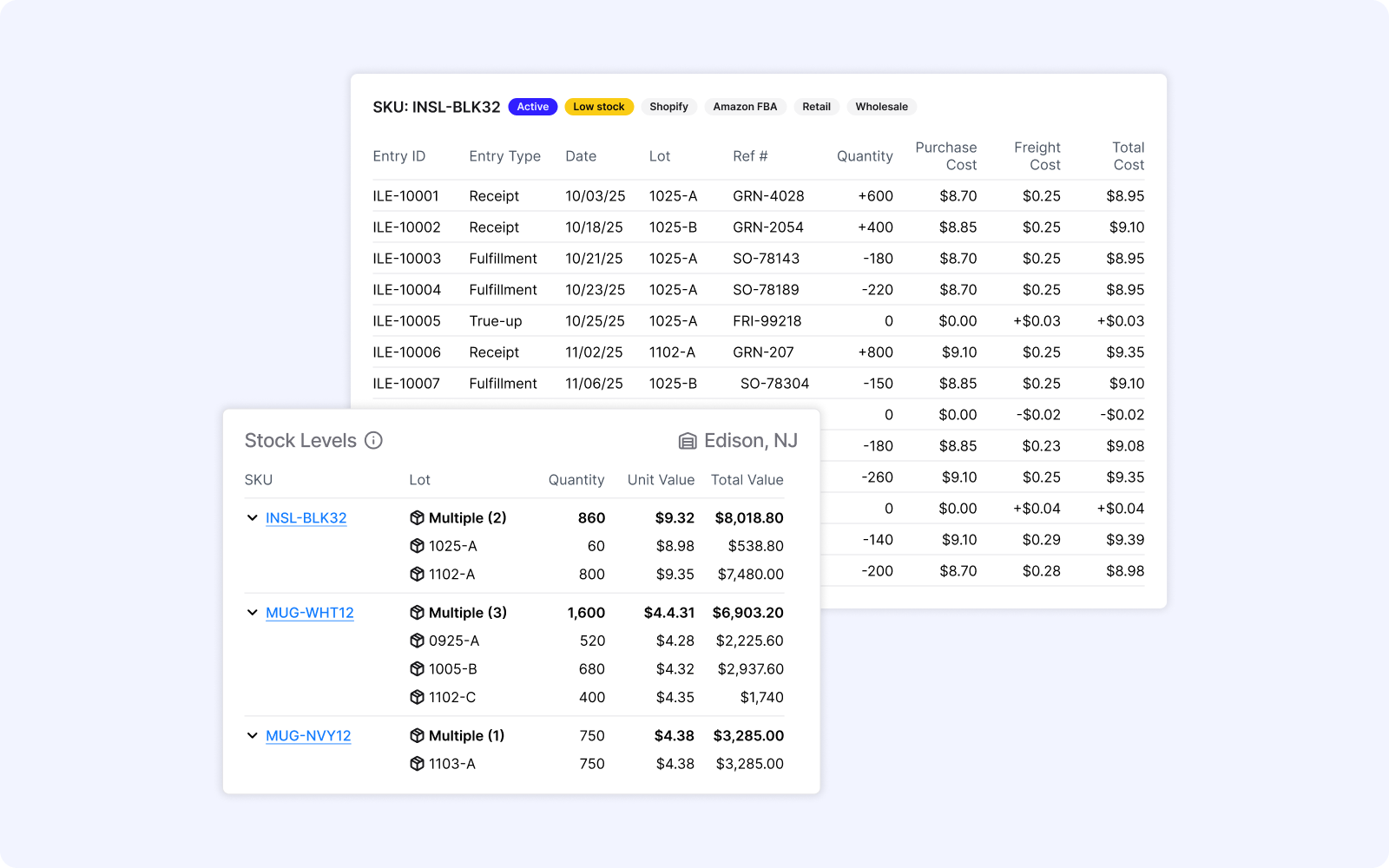Image resolution: width=1389 pixels, height=868 pixels.
Task: Select the package icon beside Multiple (3)
Action: [x=415, y=612]
